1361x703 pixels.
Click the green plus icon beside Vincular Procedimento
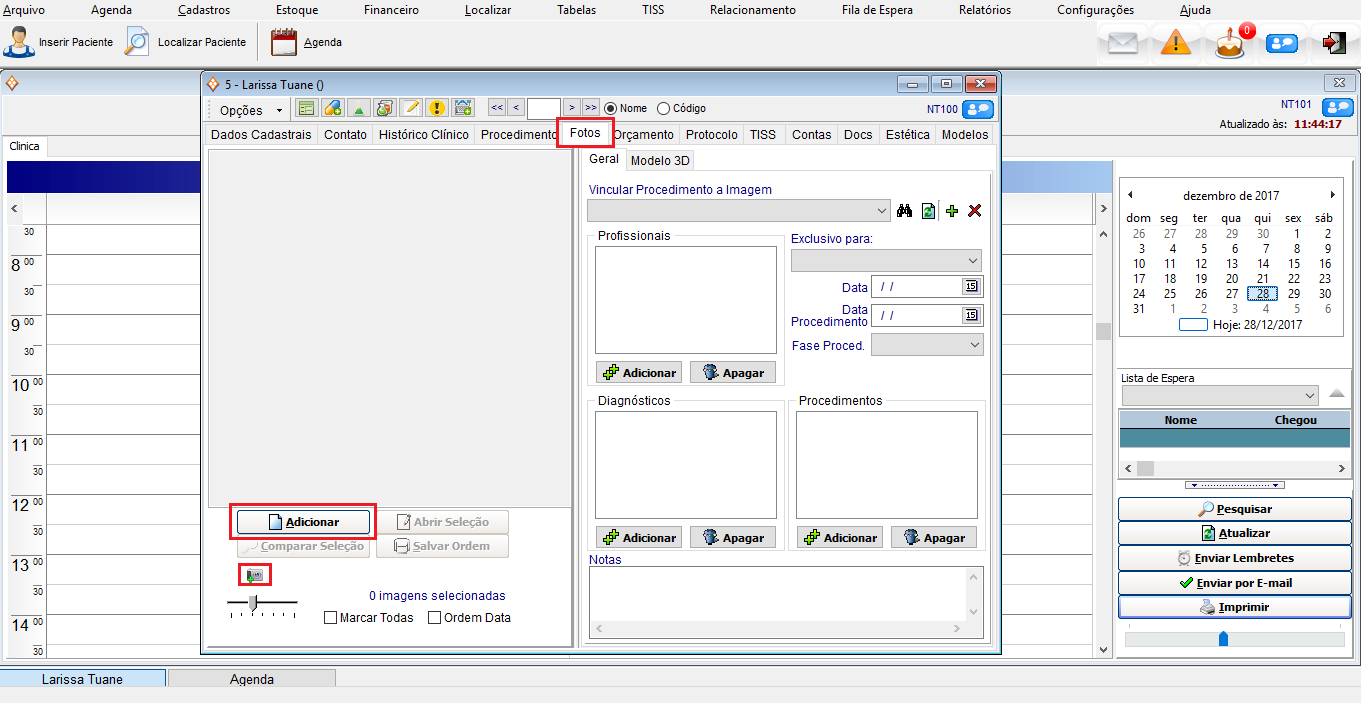[x=952, y=211]
